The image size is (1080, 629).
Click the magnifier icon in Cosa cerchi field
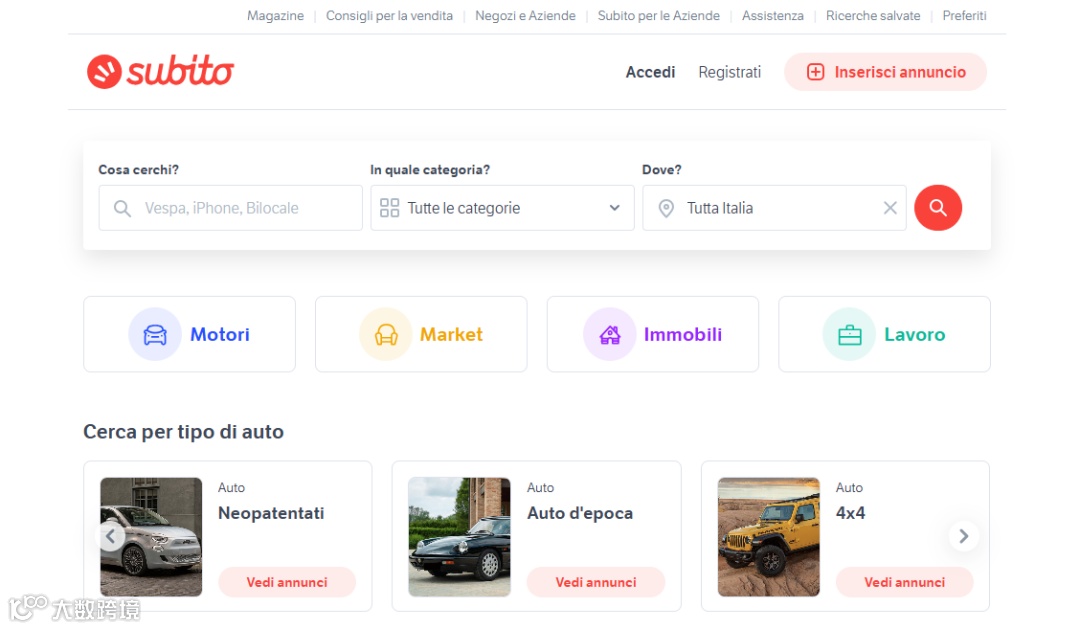coord(122,208)
